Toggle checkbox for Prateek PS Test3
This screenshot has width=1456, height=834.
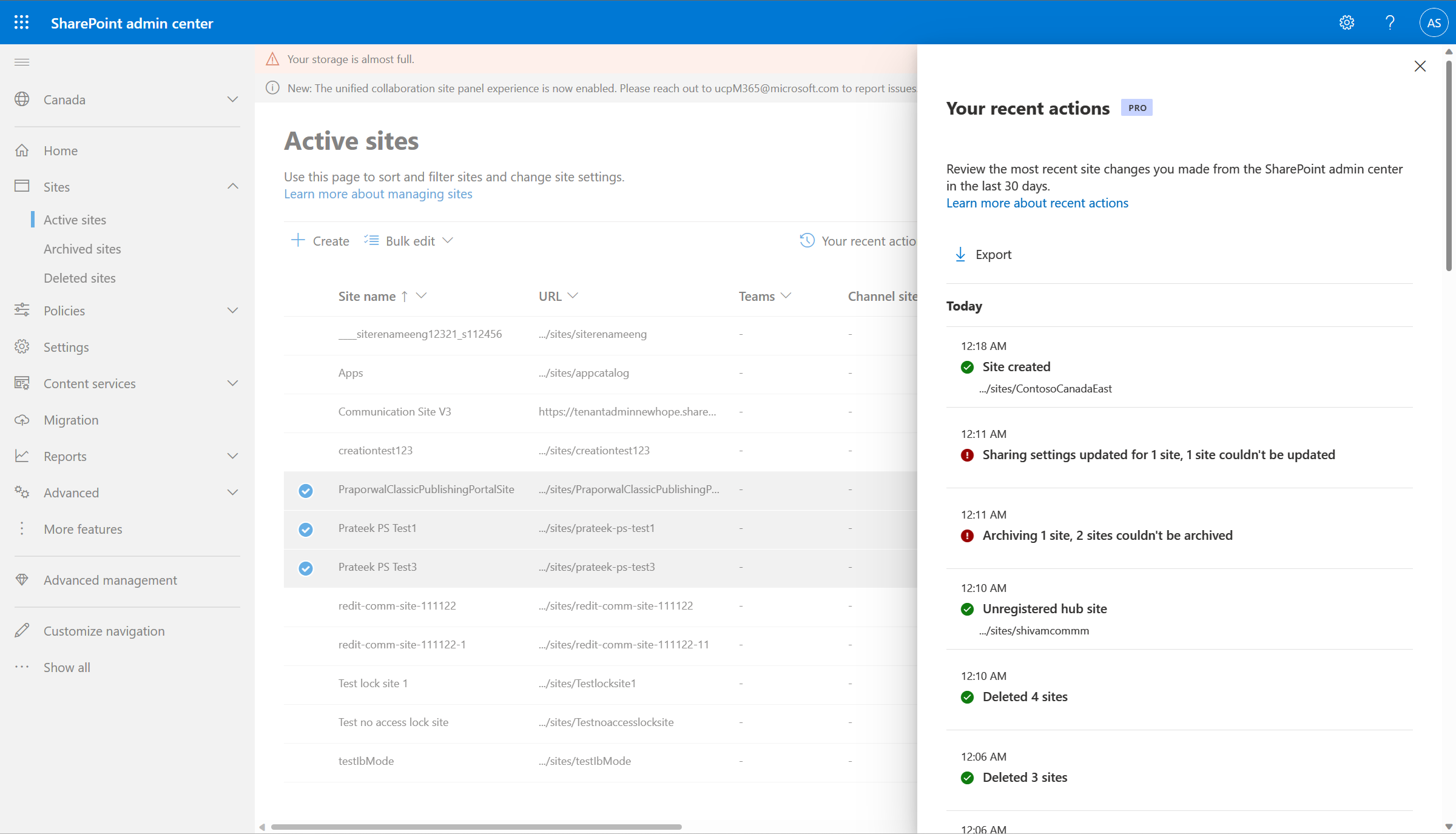(x=305, y=567)
